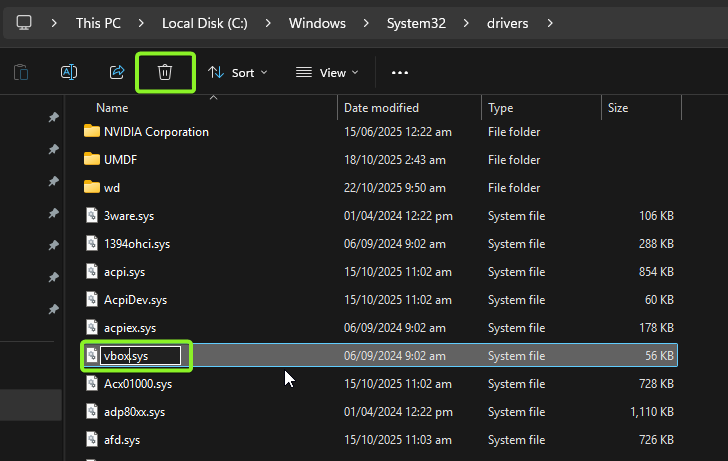Select the NVIDIA Corporation folder icon
Viewport: 728px width, 461px height.
[92, 131]
